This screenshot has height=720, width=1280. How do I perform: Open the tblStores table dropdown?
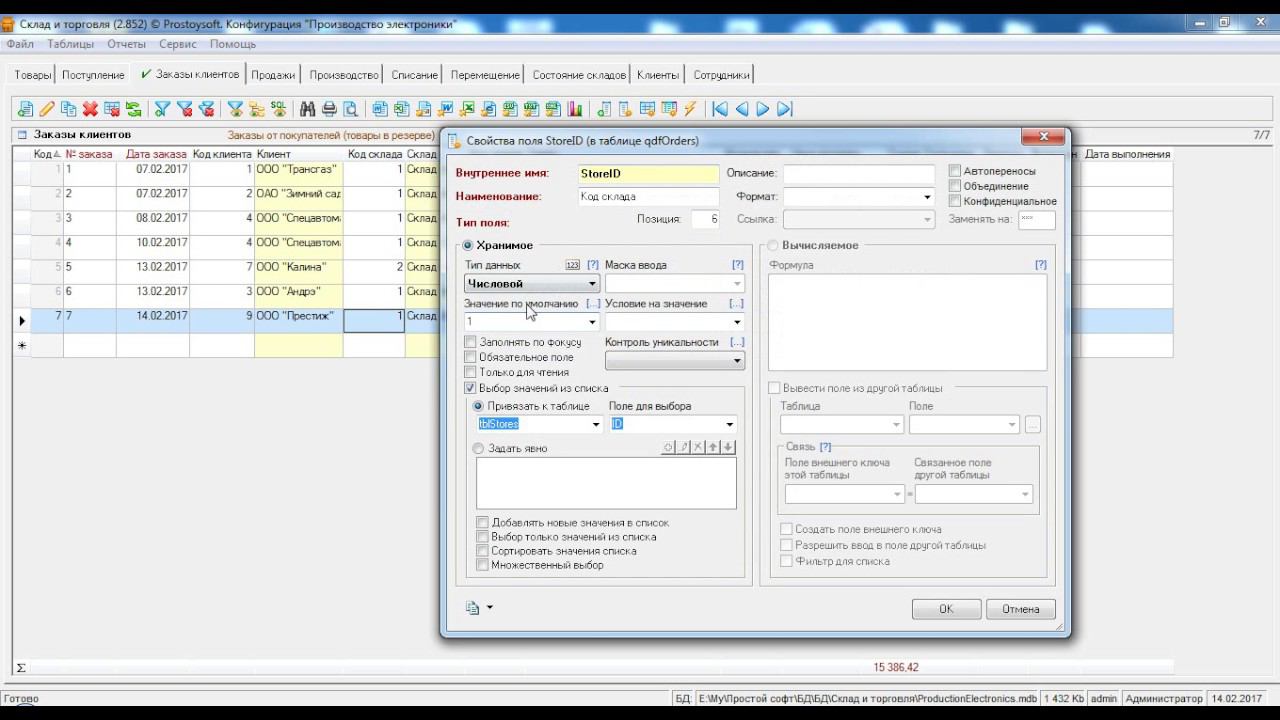[x=596, y=424]
